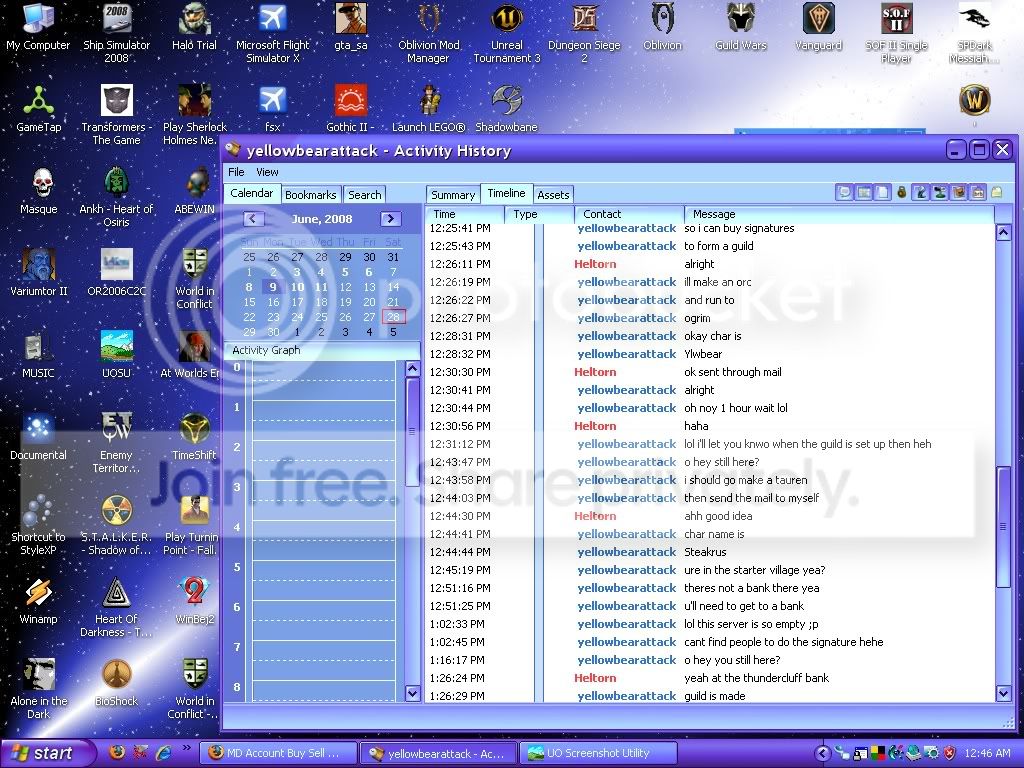Viewport: 1024px width, 768px height.
Task: Go to the next month in the calendar
Action: point(391,219)
